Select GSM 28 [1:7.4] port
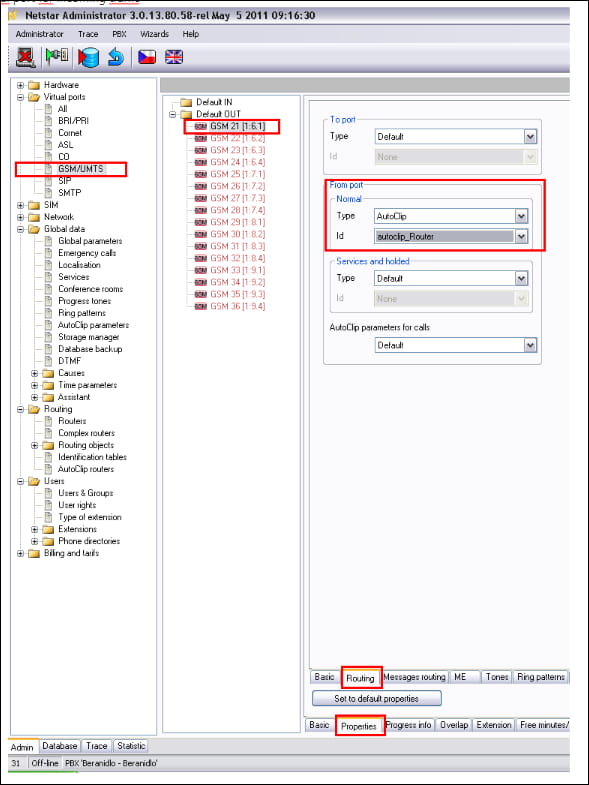 [x=237, y=210]
